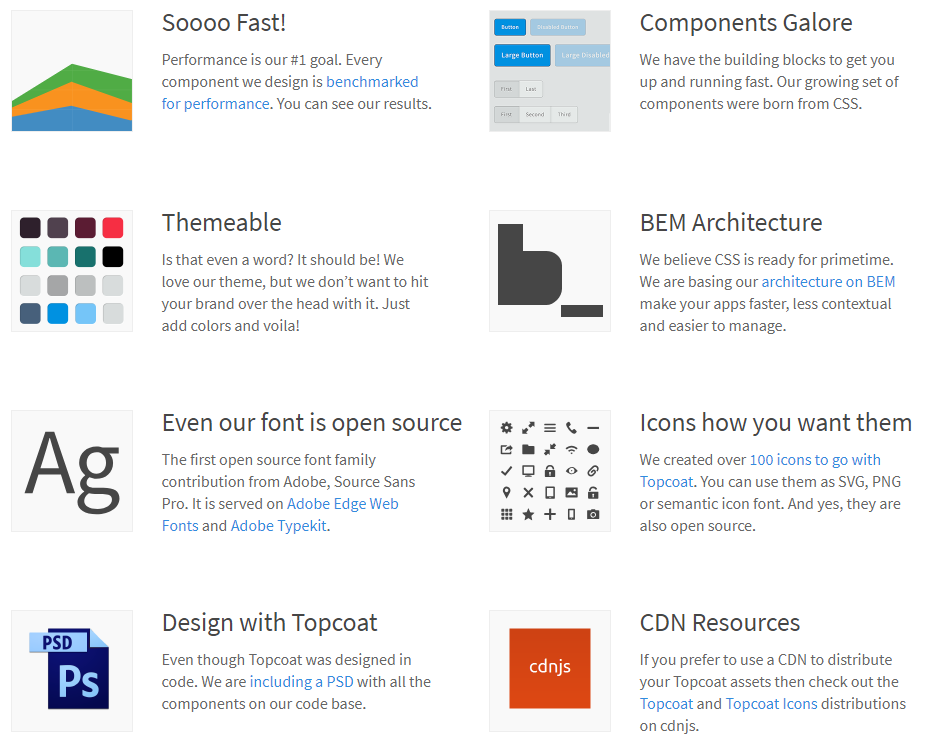This screenshot has height=744, width=928.
Task: Click the "Disabled Button" sample
Action: click(x=558, y=27)
